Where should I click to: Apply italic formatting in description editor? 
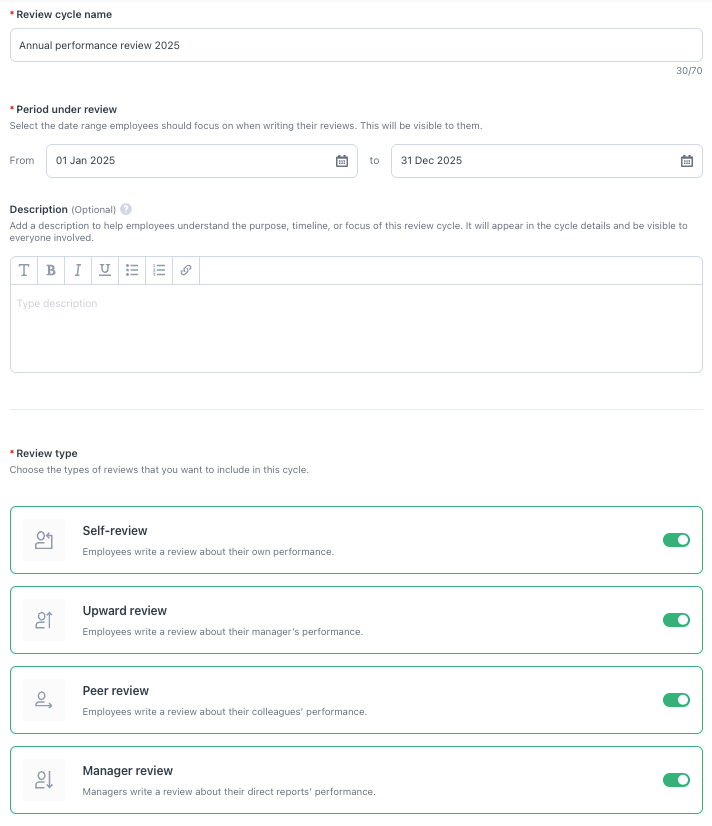78,271
